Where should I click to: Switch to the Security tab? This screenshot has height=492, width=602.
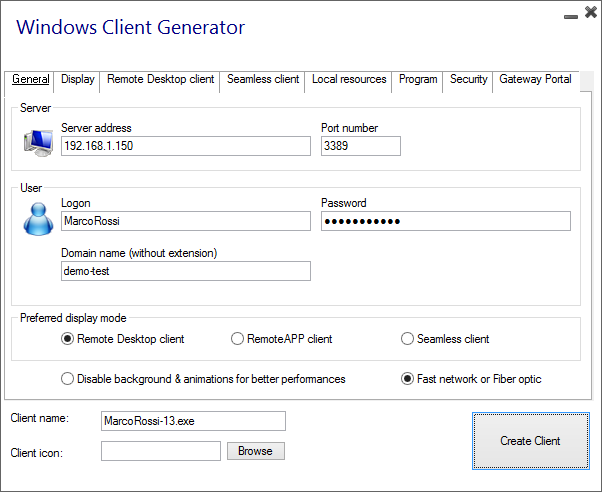[468, 80]
